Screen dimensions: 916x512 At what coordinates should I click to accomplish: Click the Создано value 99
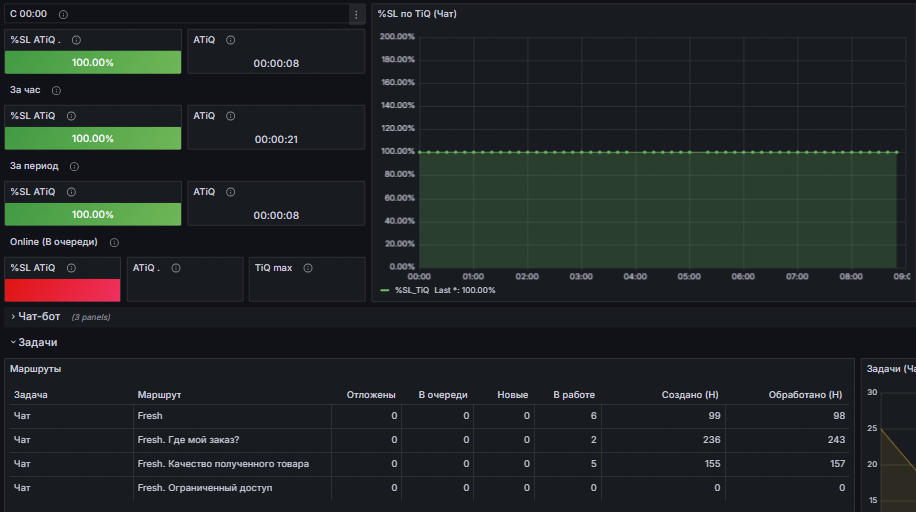[x=714, y=416]
